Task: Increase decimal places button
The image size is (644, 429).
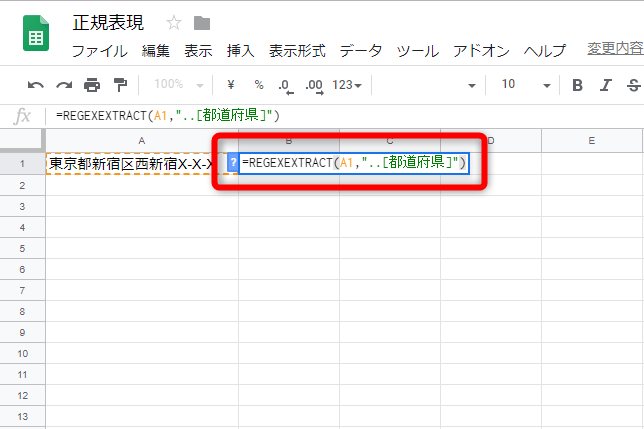Action: pos(315,86)
